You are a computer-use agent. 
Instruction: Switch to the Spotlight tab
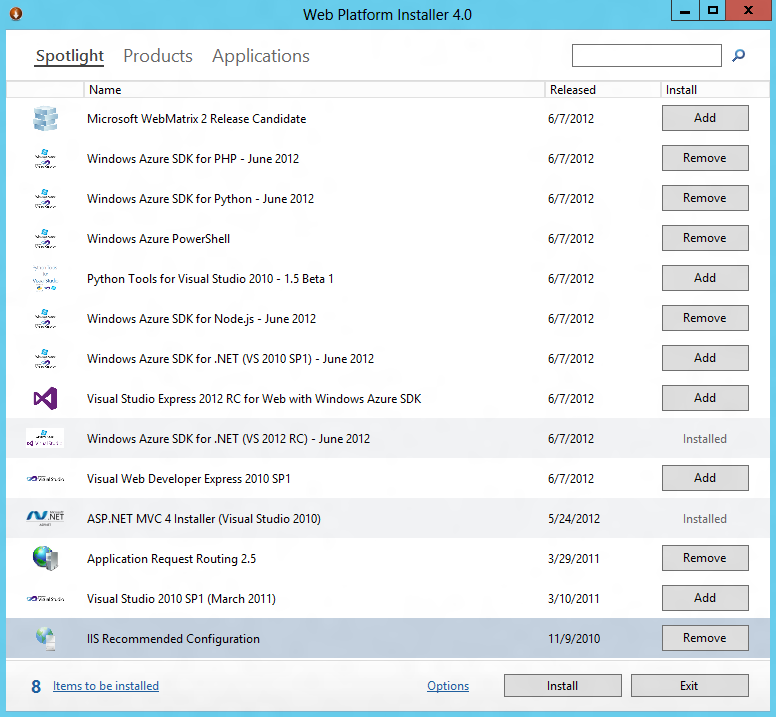click(x=70, y=56)
